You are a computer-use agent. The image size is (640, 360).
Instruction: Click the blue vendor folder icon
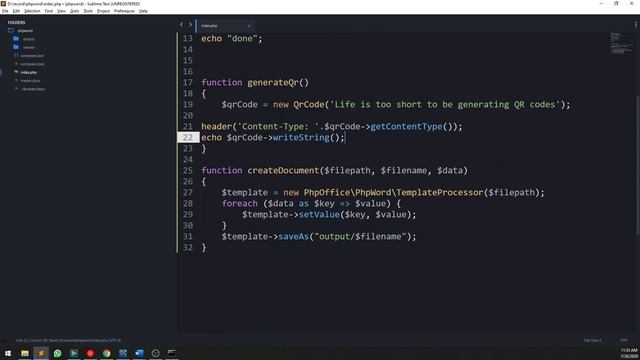tap(16, 47)
